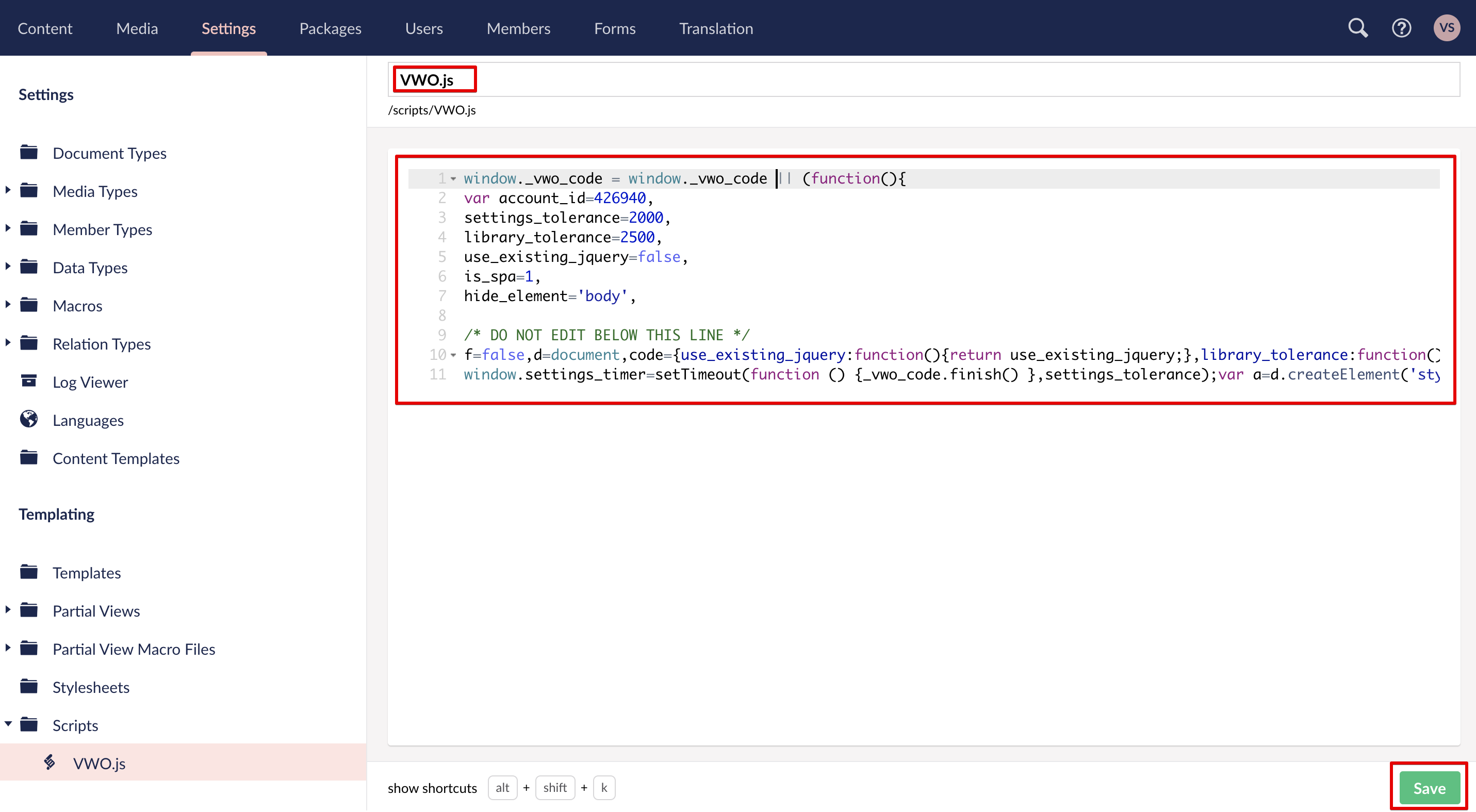Screen dimensions: 1476x812
Task: Click the Data Types folder icon
Action: pyautogui.click(x=29, y=268)
